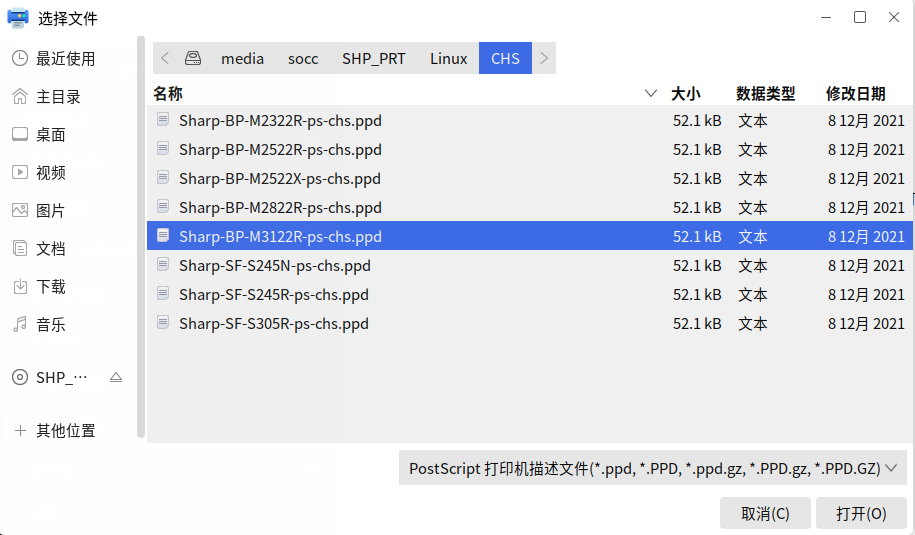Sort files by Name (名称) column
Image resolution: width=915 pixels, height=535 pixels.
tap(168, 93)
